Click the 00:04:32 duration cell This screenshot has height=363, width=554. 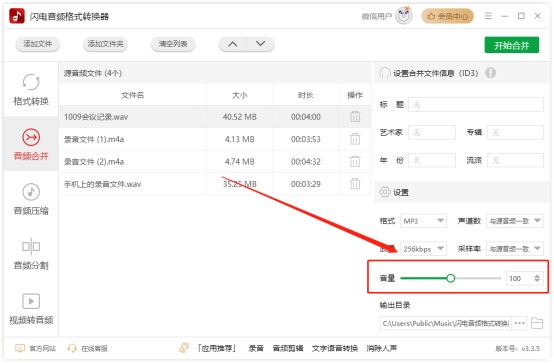(306, 162)
